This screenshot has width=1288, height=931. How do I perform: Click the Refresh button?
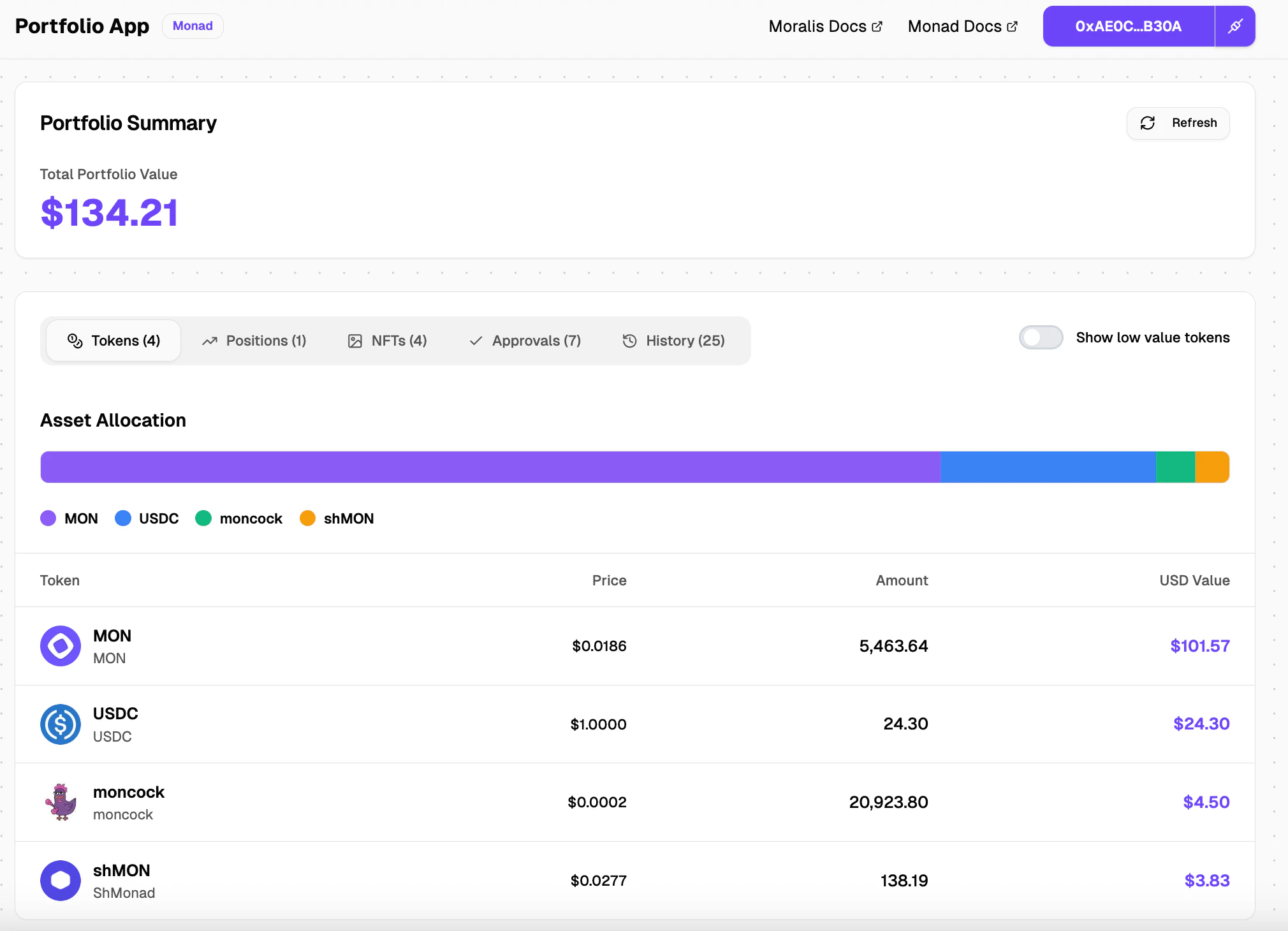[1177, 123]
